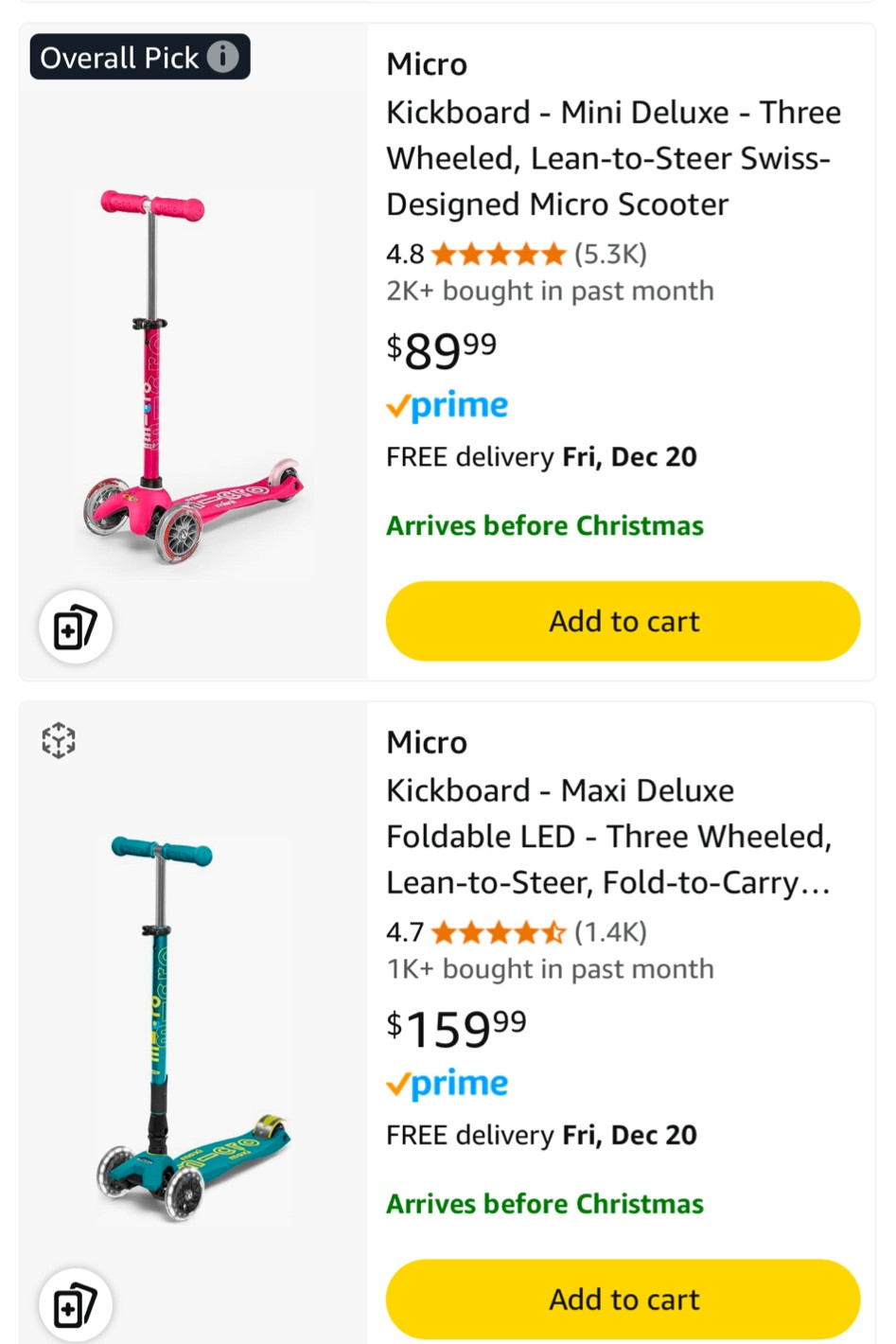Open the (1.4K) reviews link for Maxi Deluxe
The height and width of the screenshot is (1344, 896).
click(x=610, y=931)
